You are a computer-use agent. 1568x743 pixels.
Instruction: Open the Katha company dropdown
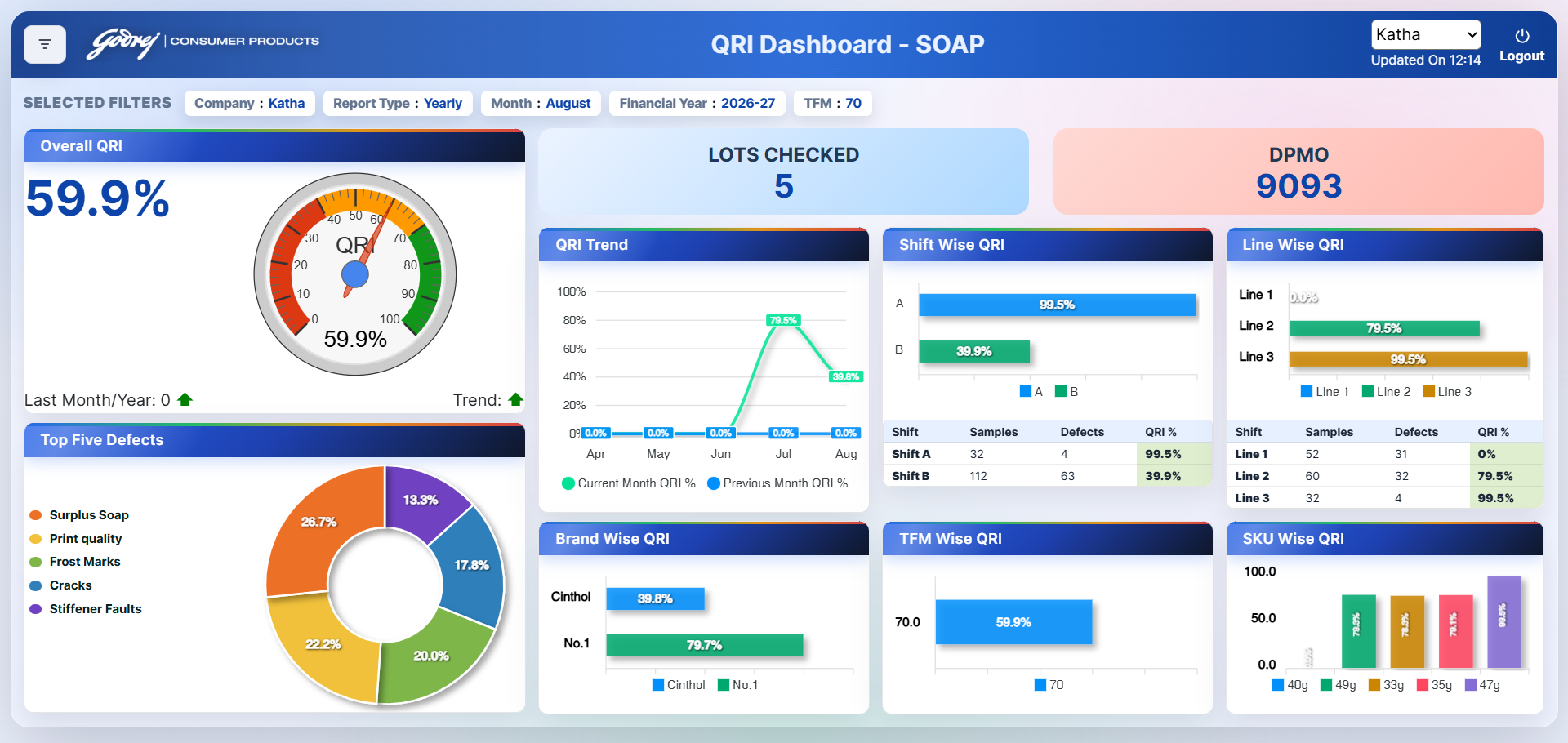point(1426,34)
